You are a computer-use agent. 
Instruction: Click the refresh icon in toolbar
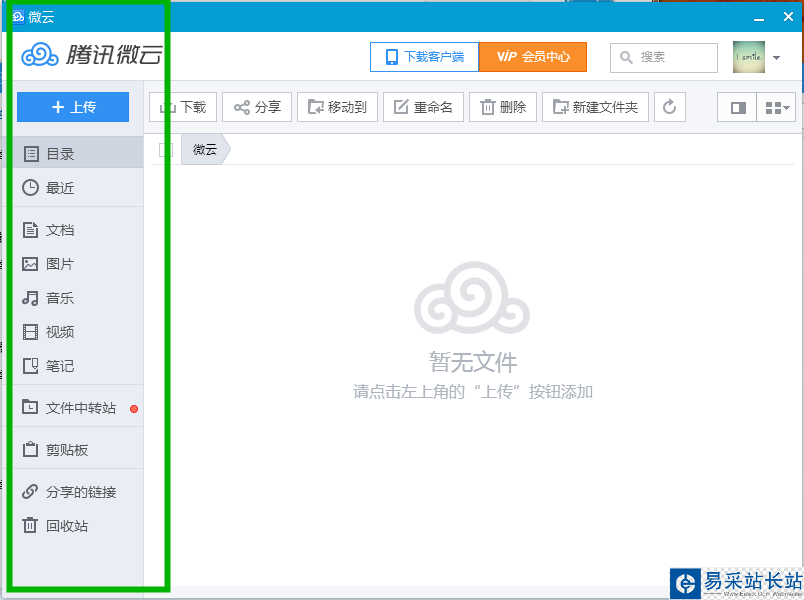670,107
